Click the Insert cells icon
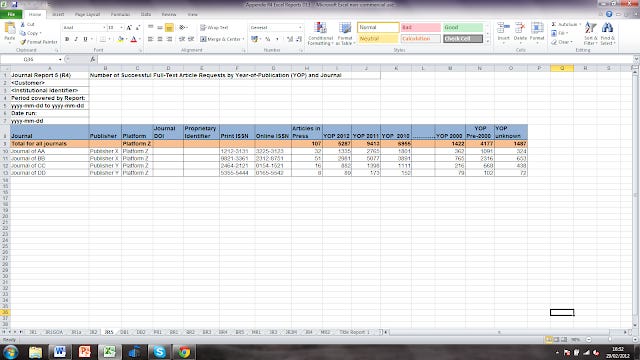Viewport: 640px width, 360px height. [503, 28]
